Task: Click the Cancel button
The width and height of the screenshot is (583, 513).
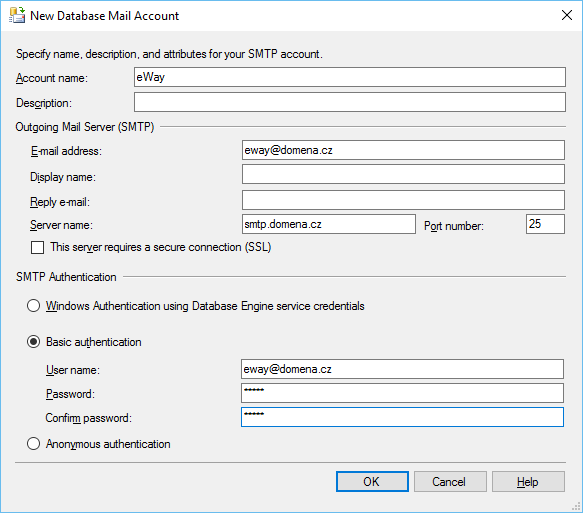Action: click(x=450, y=482)
